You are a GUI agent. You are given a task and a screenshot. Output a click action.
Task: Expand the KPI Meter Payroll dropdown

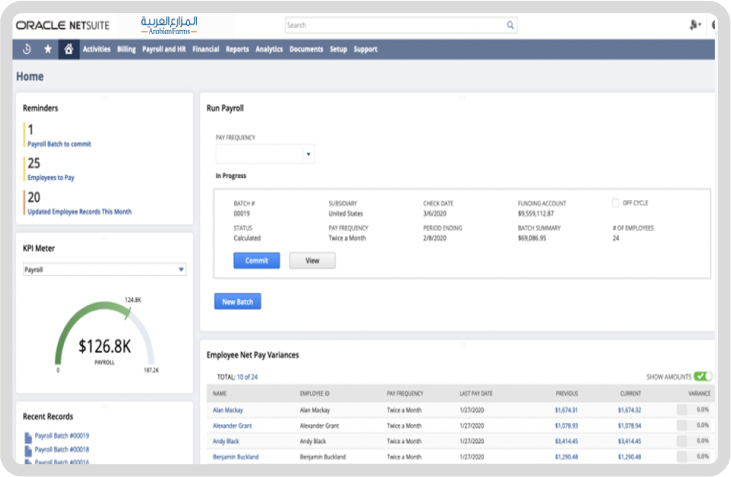point(180,269)
